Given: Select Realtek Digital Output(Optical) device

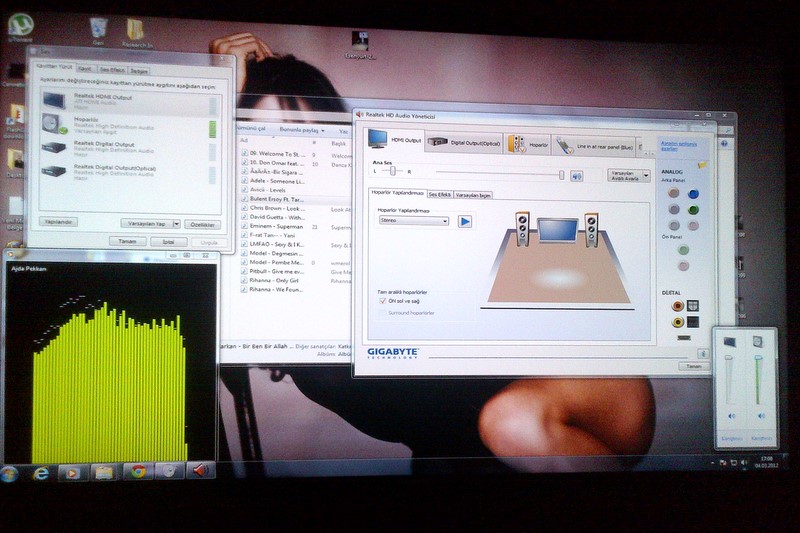Looking at the screenshot, I should pyautogui.click(x=130, y=172).
